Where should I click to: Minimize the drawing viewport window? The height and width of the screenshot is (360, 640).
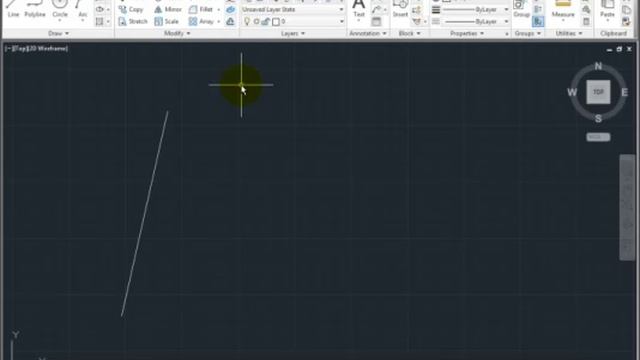pyautogui.click(x=609, y=49)
